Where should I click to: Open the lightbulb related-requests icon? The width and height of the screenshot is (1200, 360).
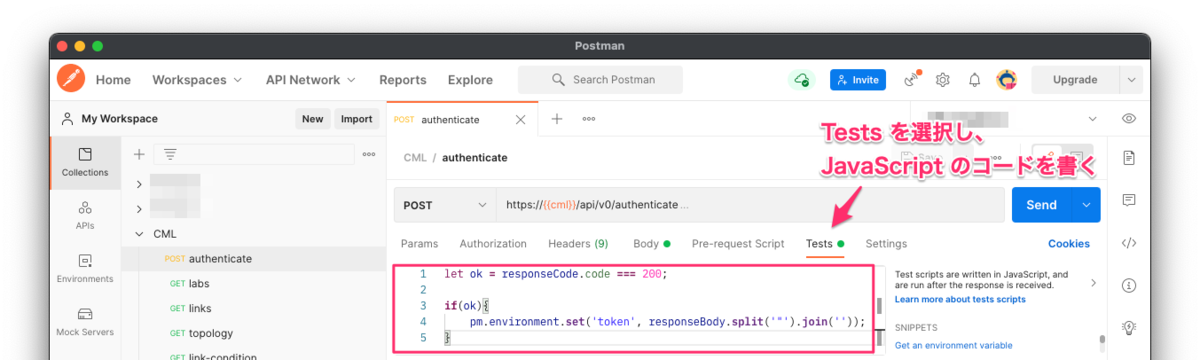click(1129, 327)
